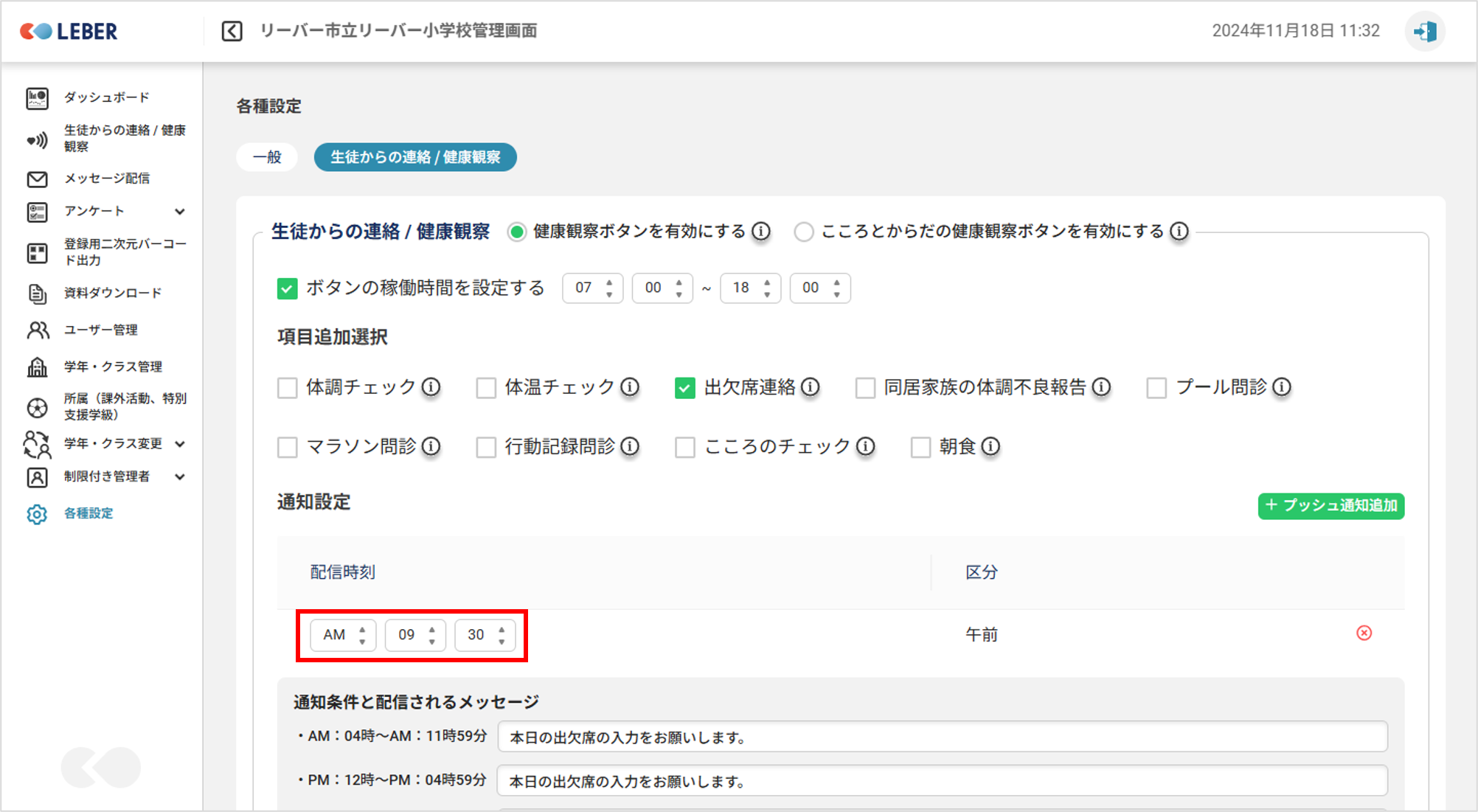The height and width of the screenshot is (812, 1478).
Task: Click the AM message text field
Action: (942, 737)
